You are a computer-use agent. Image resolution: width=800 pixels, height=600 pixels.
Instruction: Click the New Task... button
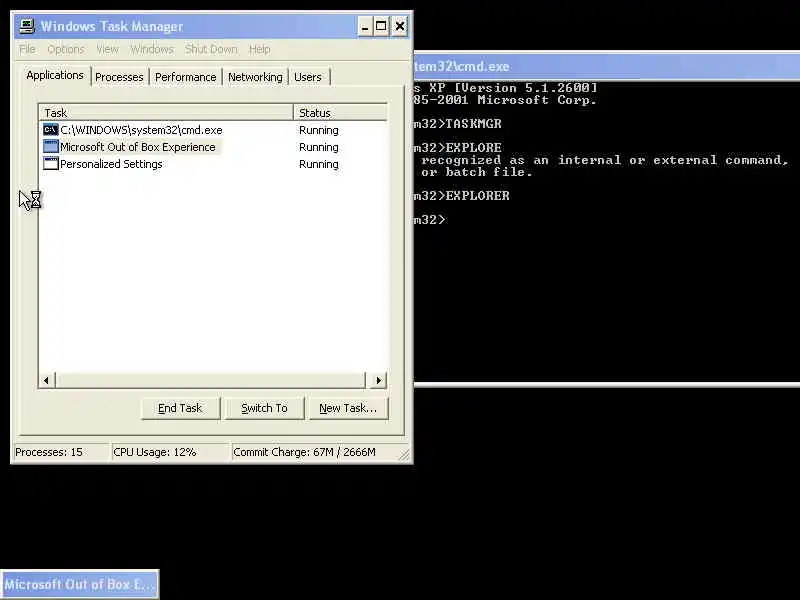tap(348, 408)
